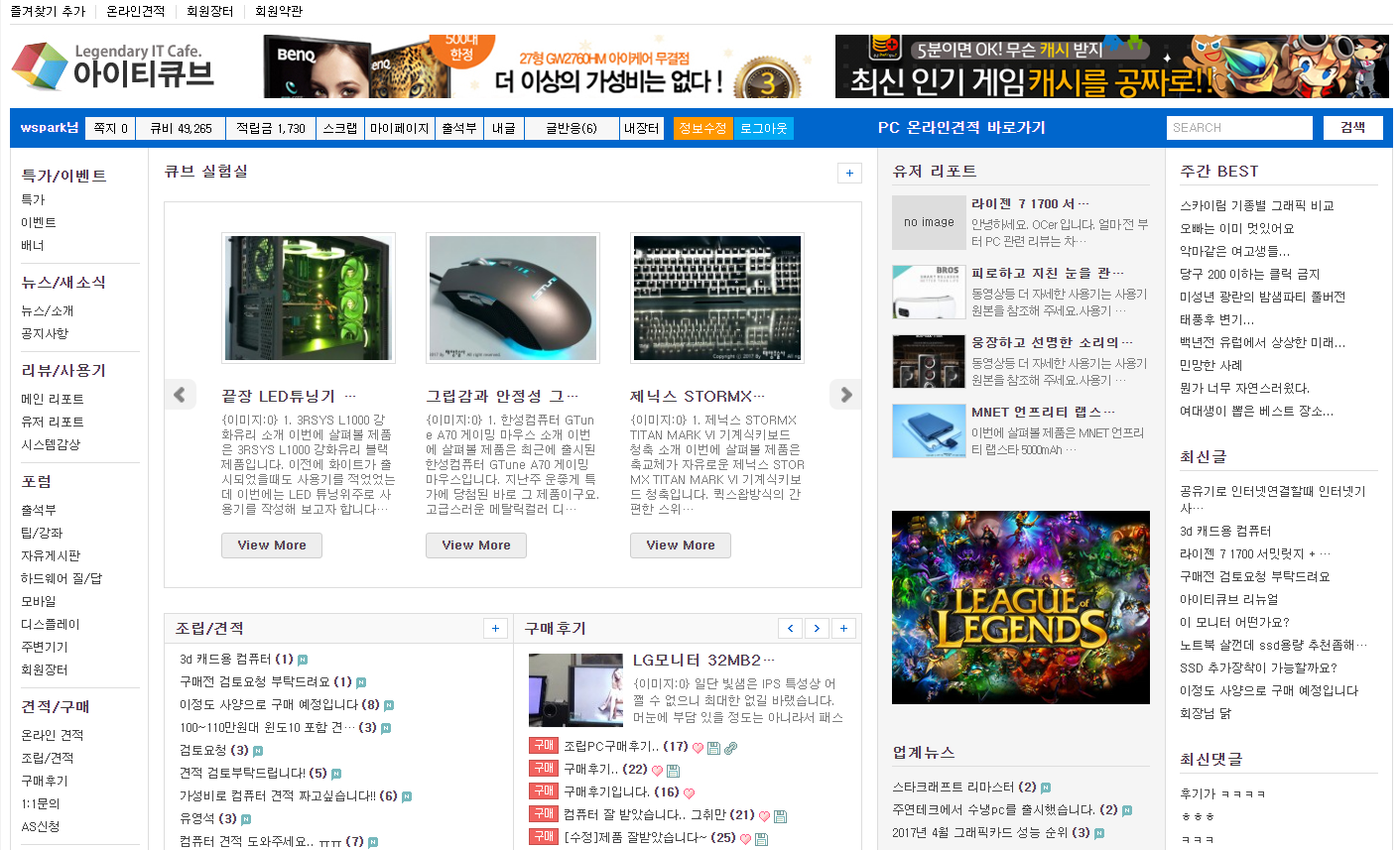1400x850 pixels.
Task: Click the carousel right arrow in 큐브 실험실
Action: point(845,395)
